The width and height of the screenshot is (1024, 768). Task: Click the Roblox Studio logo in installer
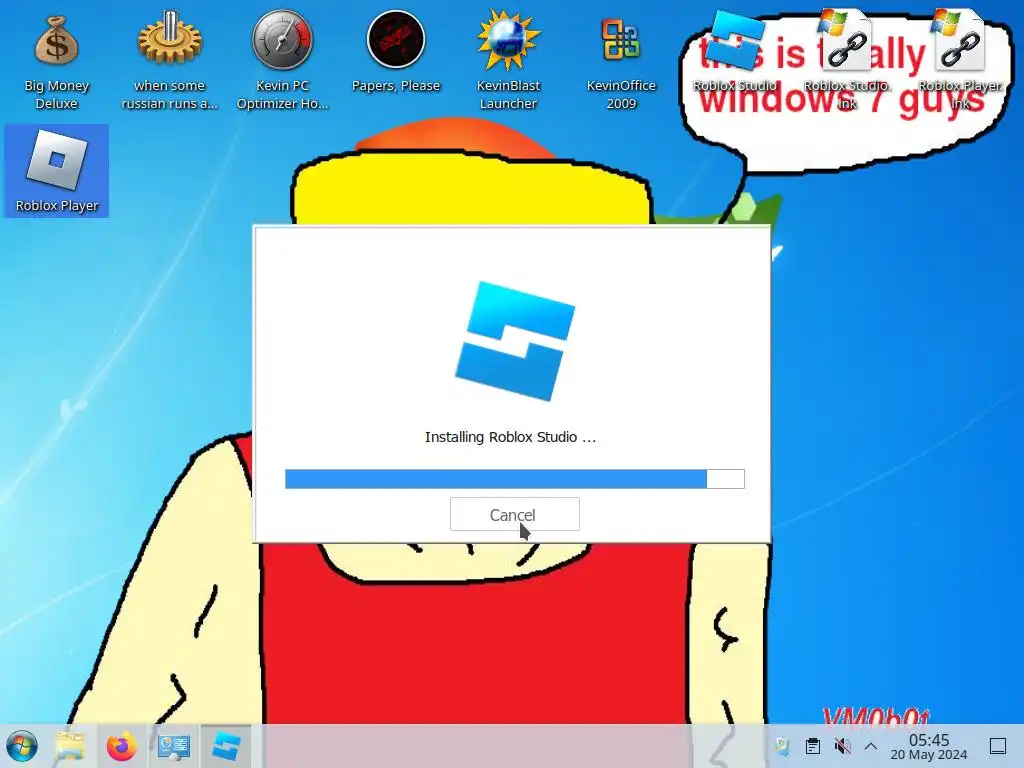point(515,341)
